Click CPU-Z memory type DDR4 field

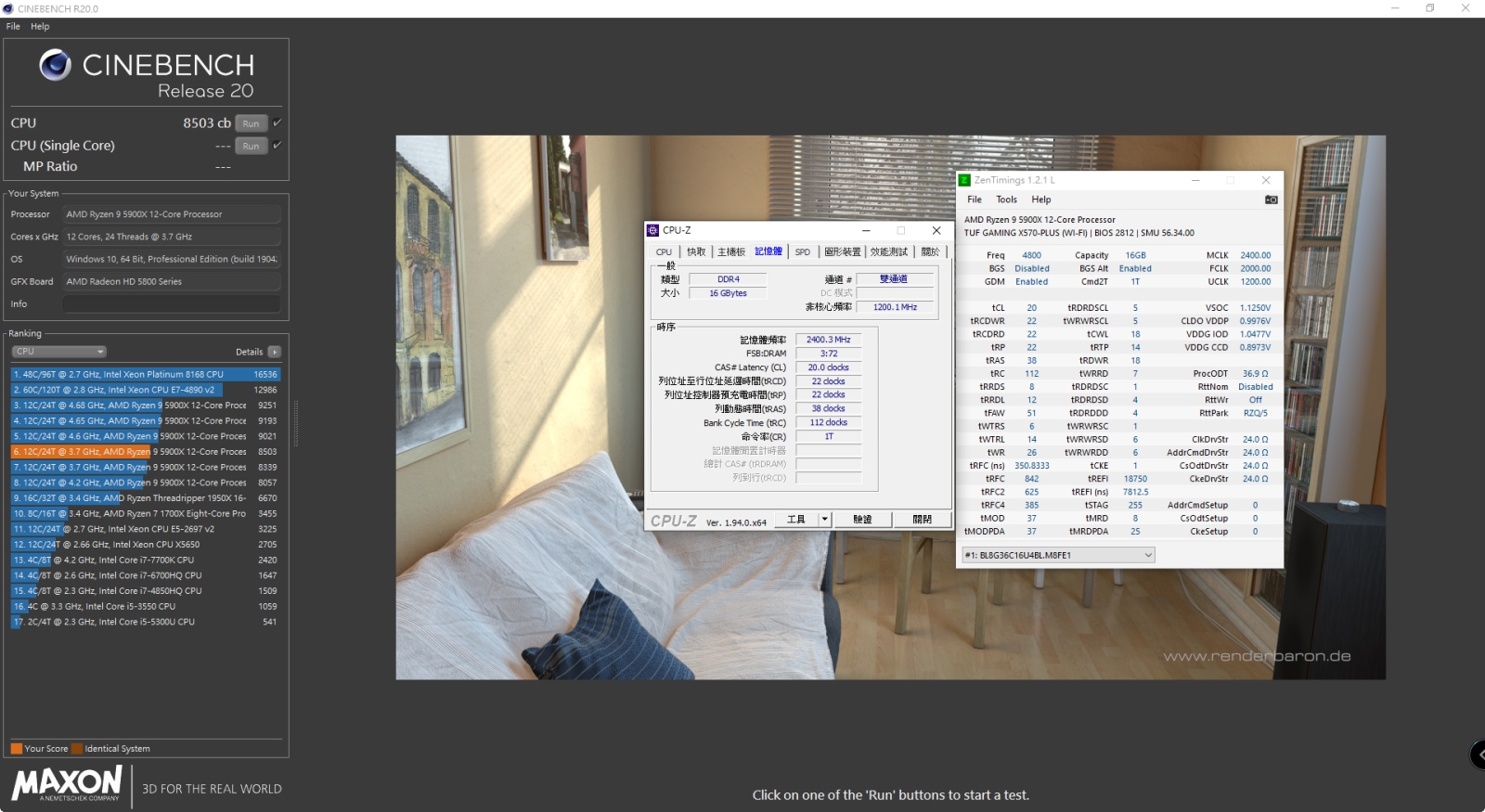[x=729, y=279]
